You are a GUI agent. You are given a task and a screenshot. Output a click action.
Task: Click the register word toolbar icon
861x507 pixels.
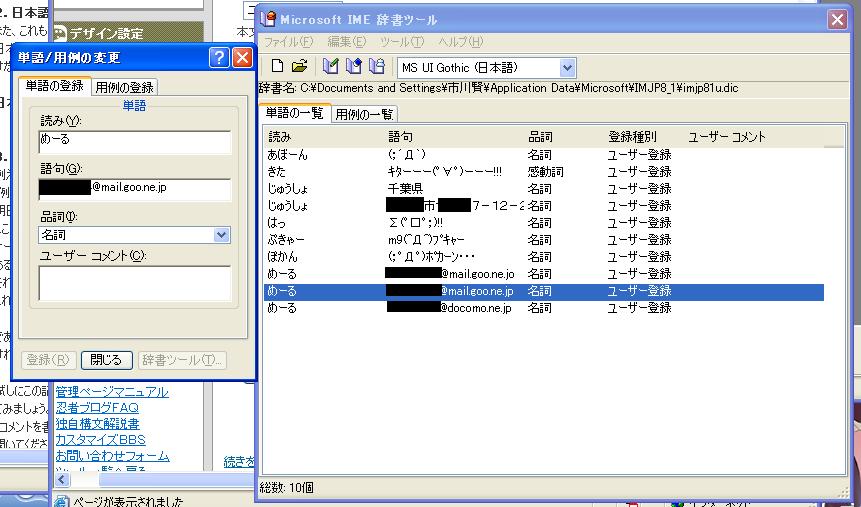(331, 67)
